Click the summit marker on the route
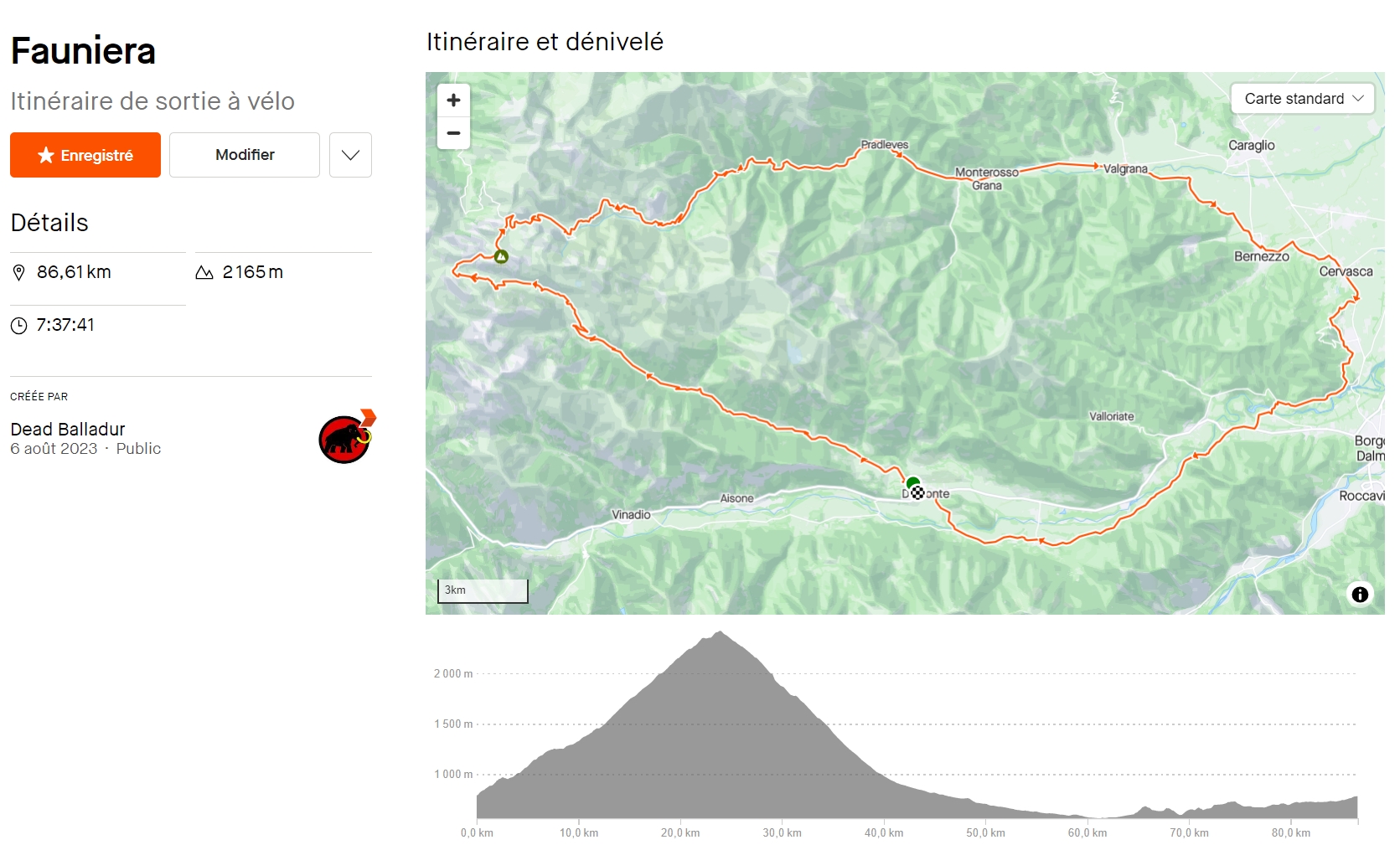This screenshot has height=845, width=1400. [501, 256]
